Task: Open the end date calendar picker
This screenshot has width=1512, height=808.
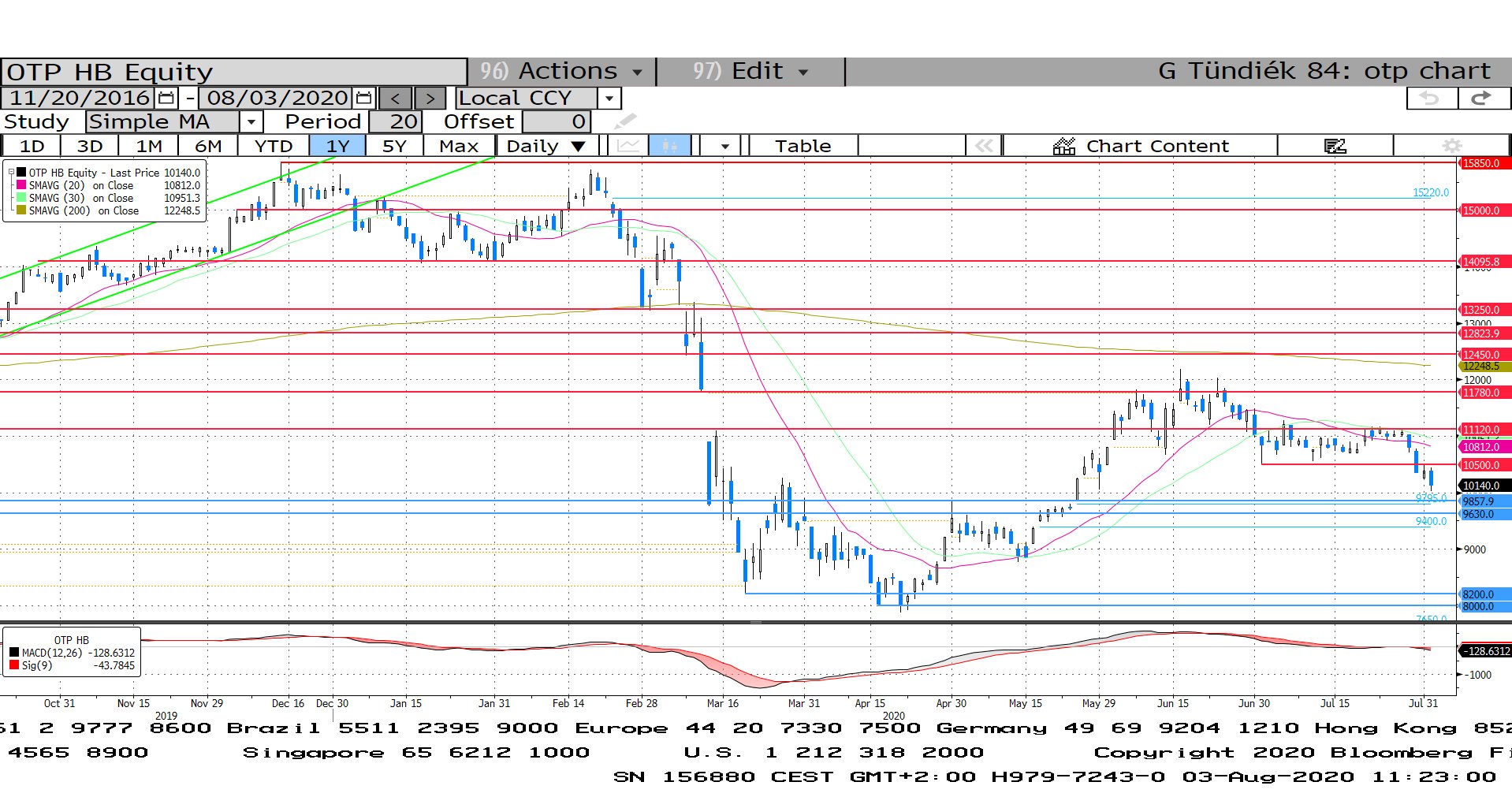Action: [363, 99]
